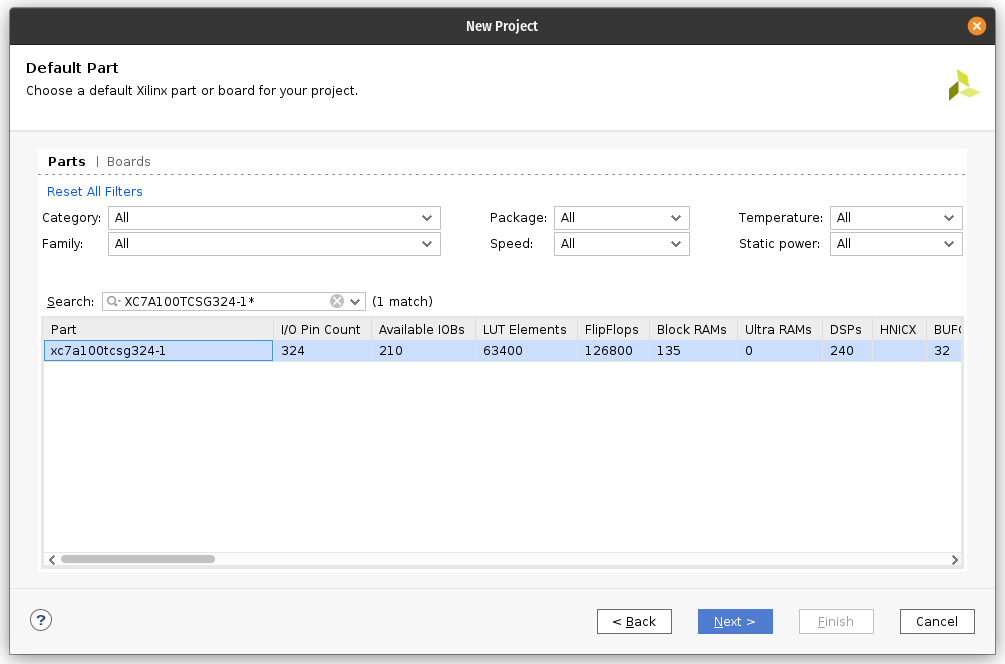Click the 324 I/O pin count cell
Screen dimensions: 1005x664
tap(322, 351)
